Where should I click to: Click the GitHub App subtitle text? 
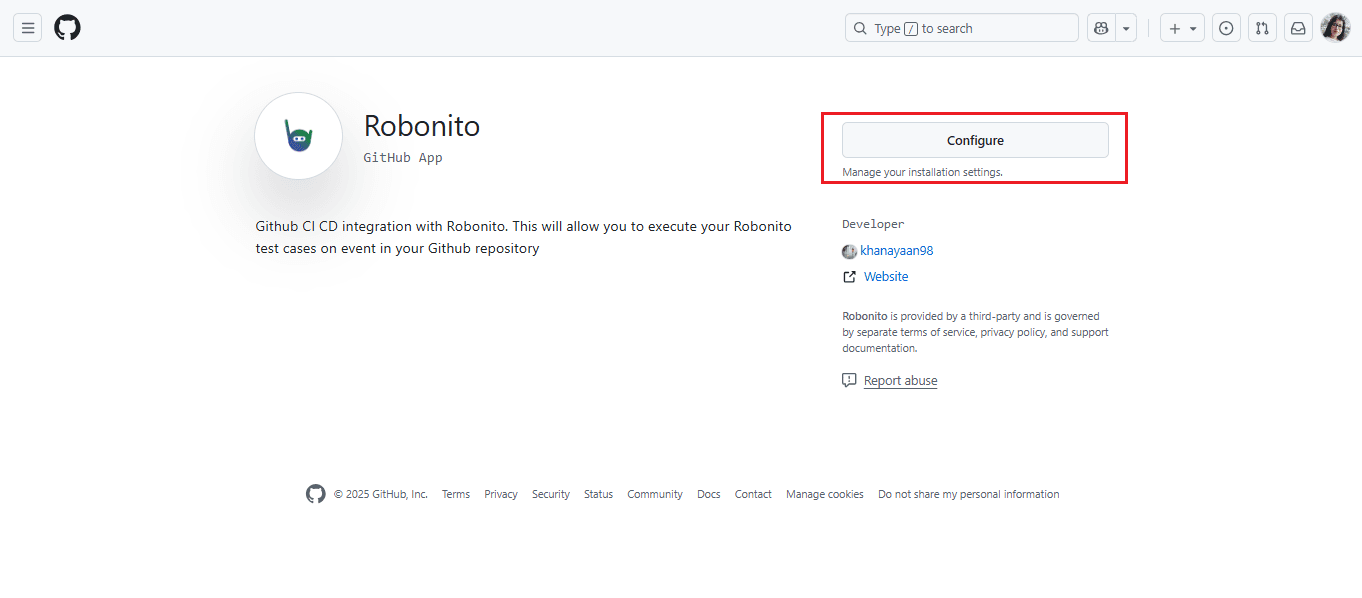[403, 158]
